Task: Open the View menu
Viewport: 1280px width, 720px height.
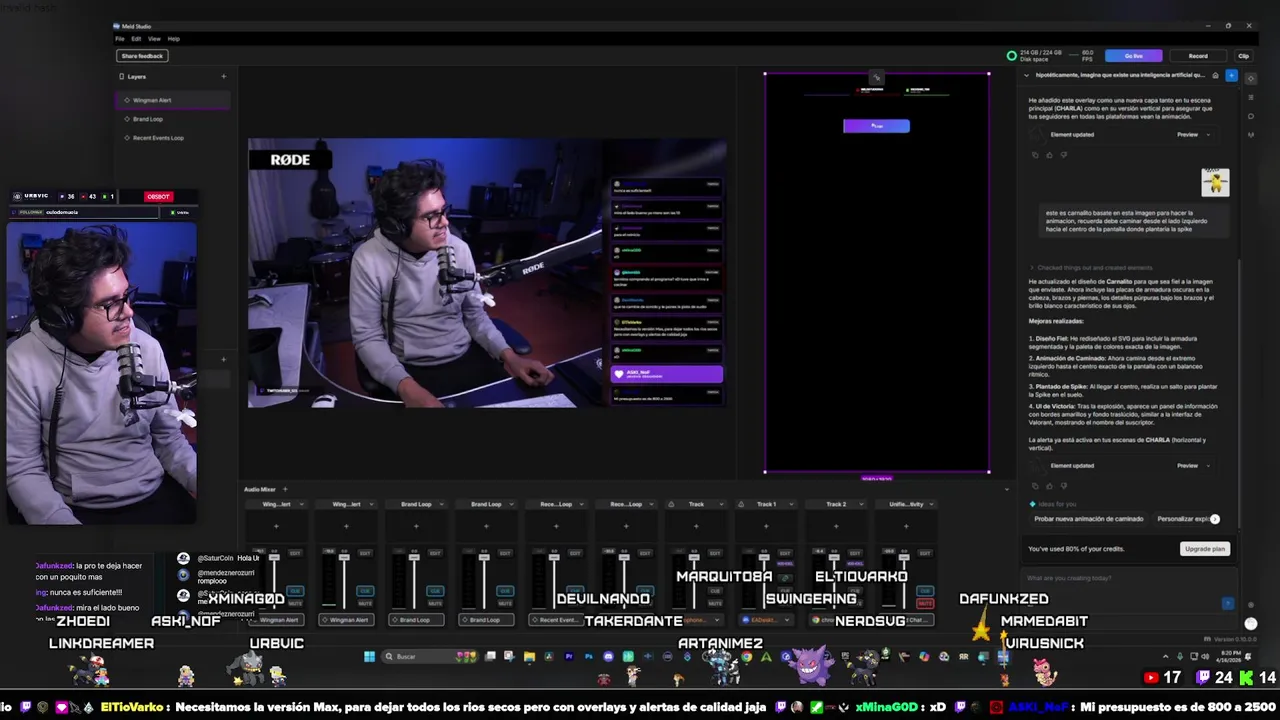Action: coord(154,39)
